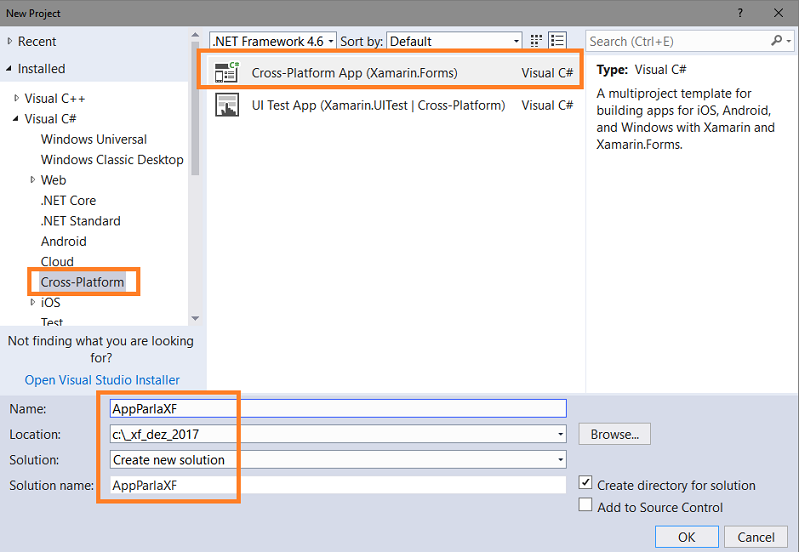Select UI Test App (Xamarin.UITest) template

(x=394, y=105)
